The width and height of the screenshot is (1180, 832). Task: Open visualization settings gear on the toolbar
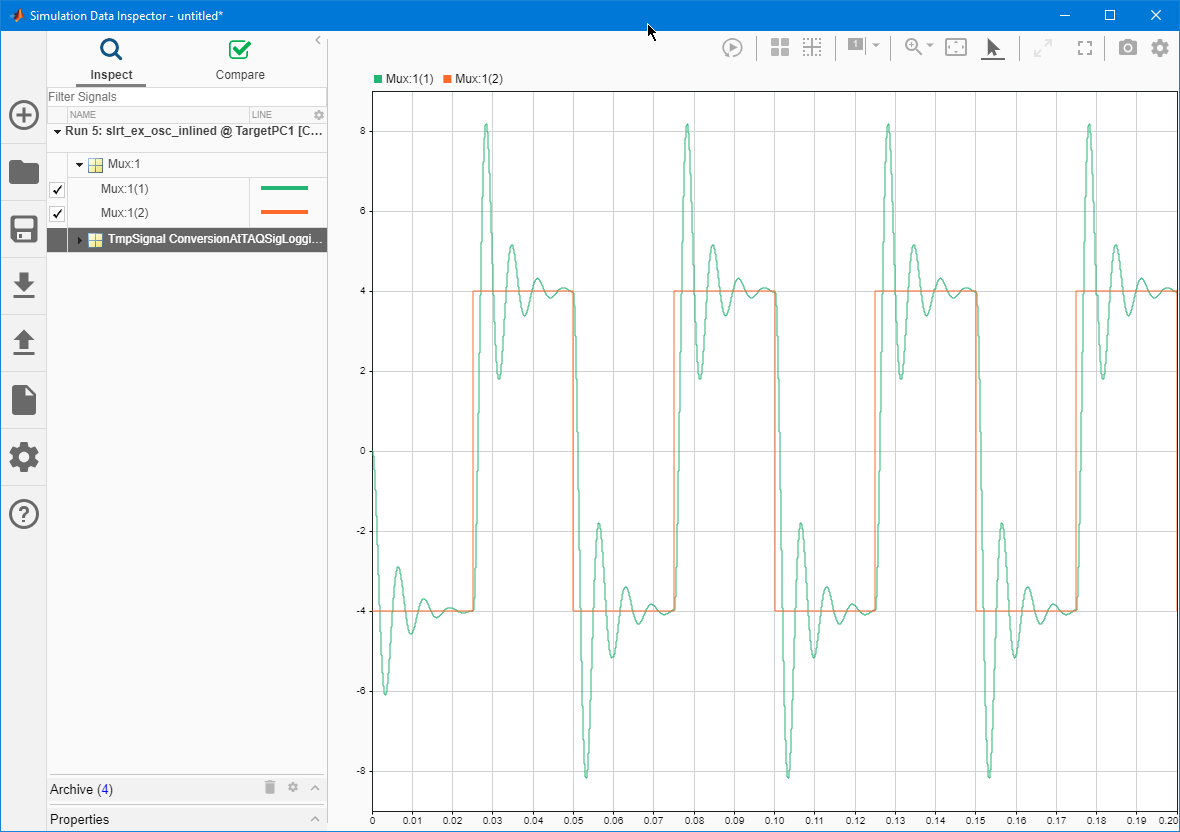(x=1159, y=47)
